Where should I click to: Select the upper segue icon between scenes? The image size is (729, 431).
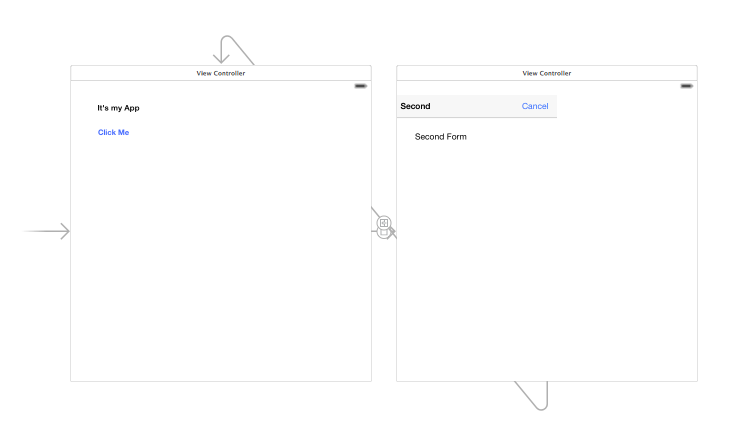pos(384,222)
